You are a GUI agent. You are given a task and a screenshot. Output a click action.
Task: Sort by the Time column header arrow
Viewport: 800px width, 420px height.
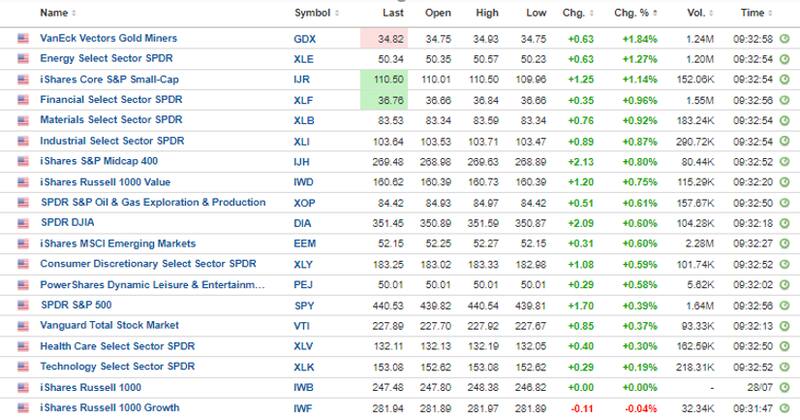pyautogui.click(x=769, y=14)
